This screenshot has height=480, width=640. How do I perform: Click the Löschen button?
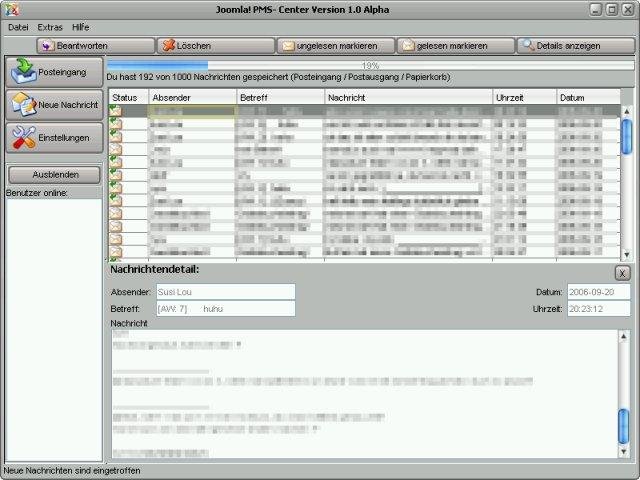(x=216, y=46)
